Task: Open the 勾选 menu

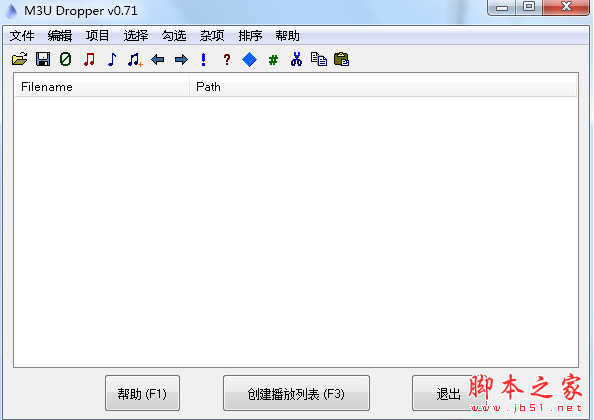Action: click(x=174, y=36)
